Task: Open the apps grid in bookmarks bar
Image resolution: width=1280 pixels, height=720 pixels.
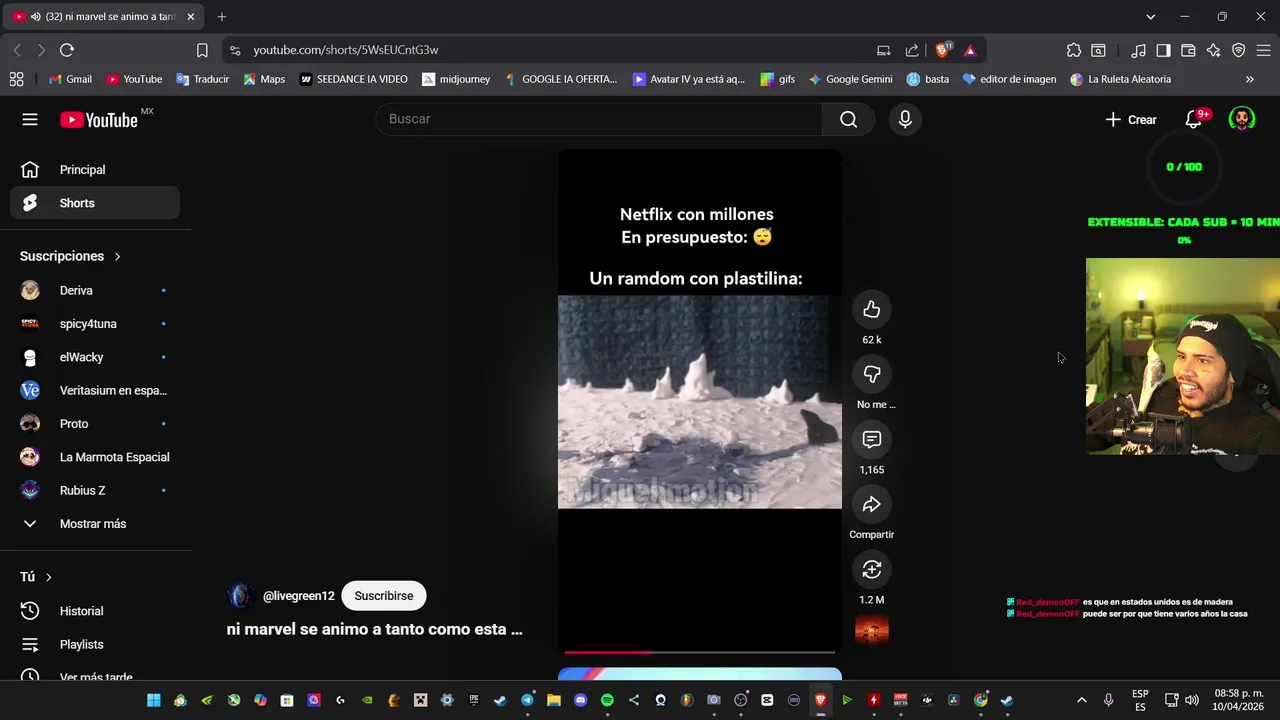Action: (x=16, y=79)
